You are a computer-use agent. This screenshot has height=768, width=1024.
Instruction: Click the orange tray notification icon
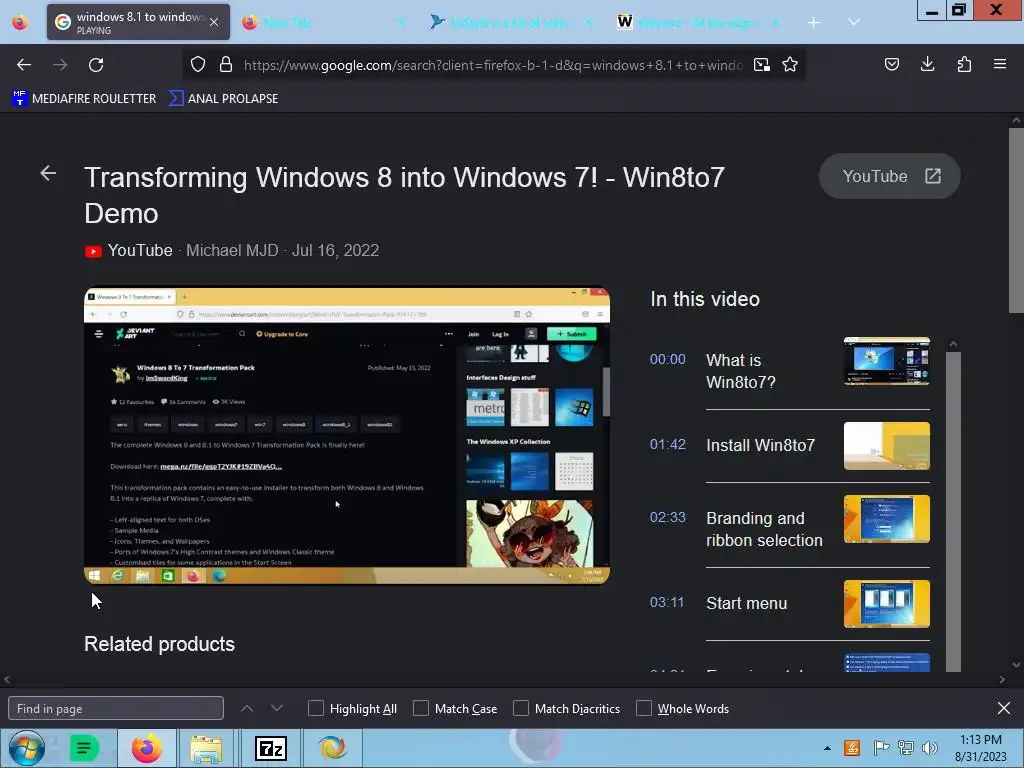(x=852, y=748)
